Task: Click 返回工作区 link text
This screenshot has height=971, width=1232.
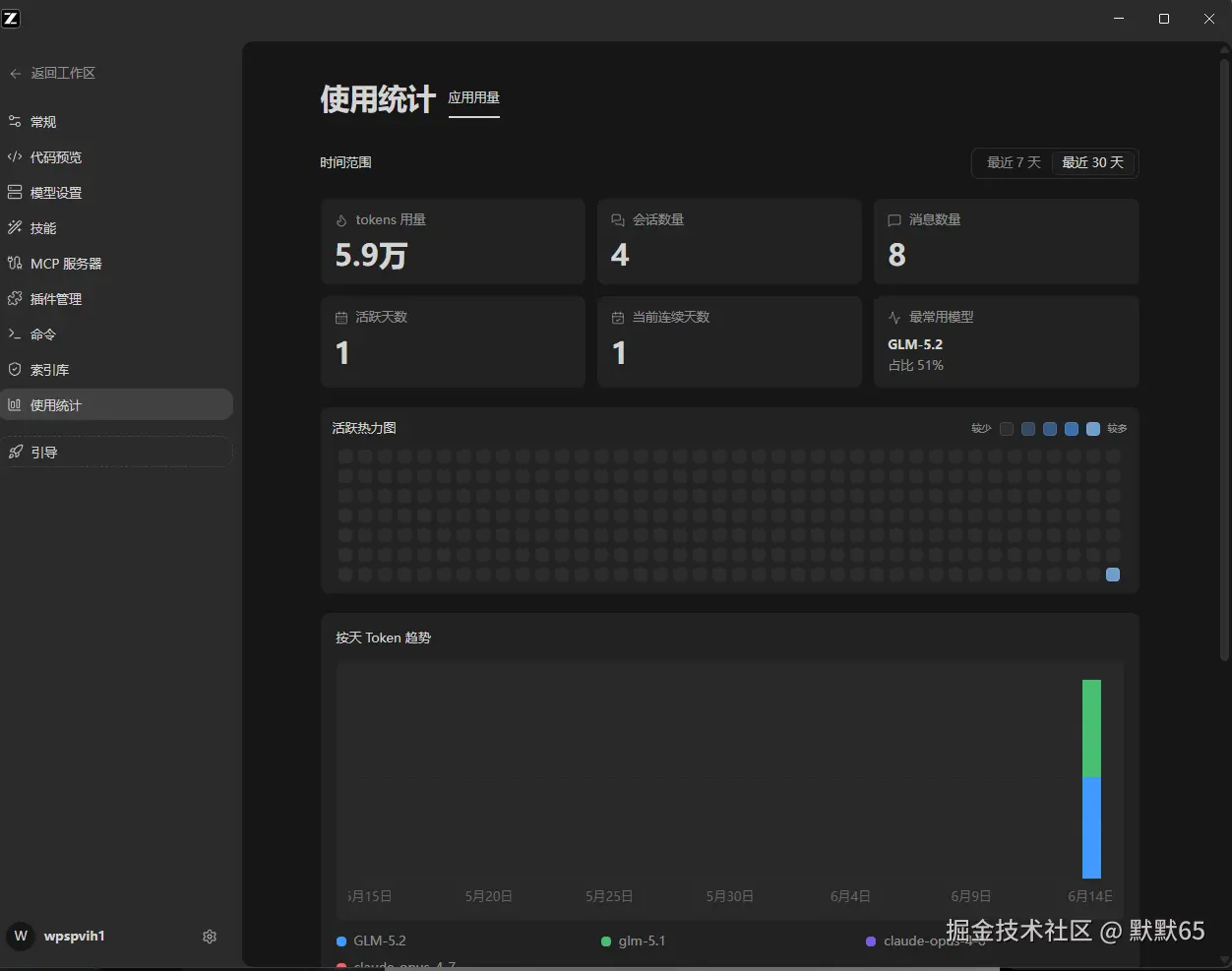Action: click(63, 74)
